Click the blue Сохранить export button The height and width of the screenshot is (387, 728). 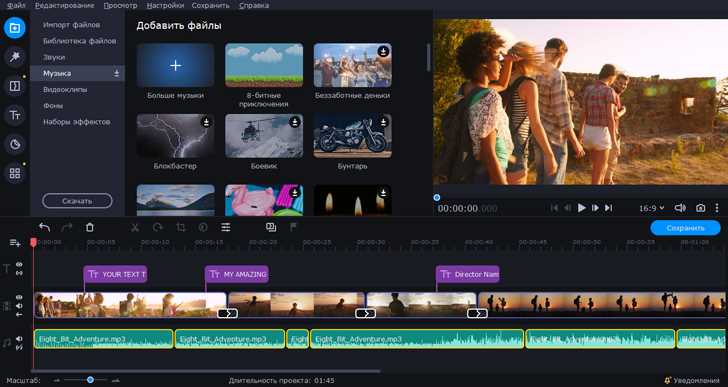point(685,228)
